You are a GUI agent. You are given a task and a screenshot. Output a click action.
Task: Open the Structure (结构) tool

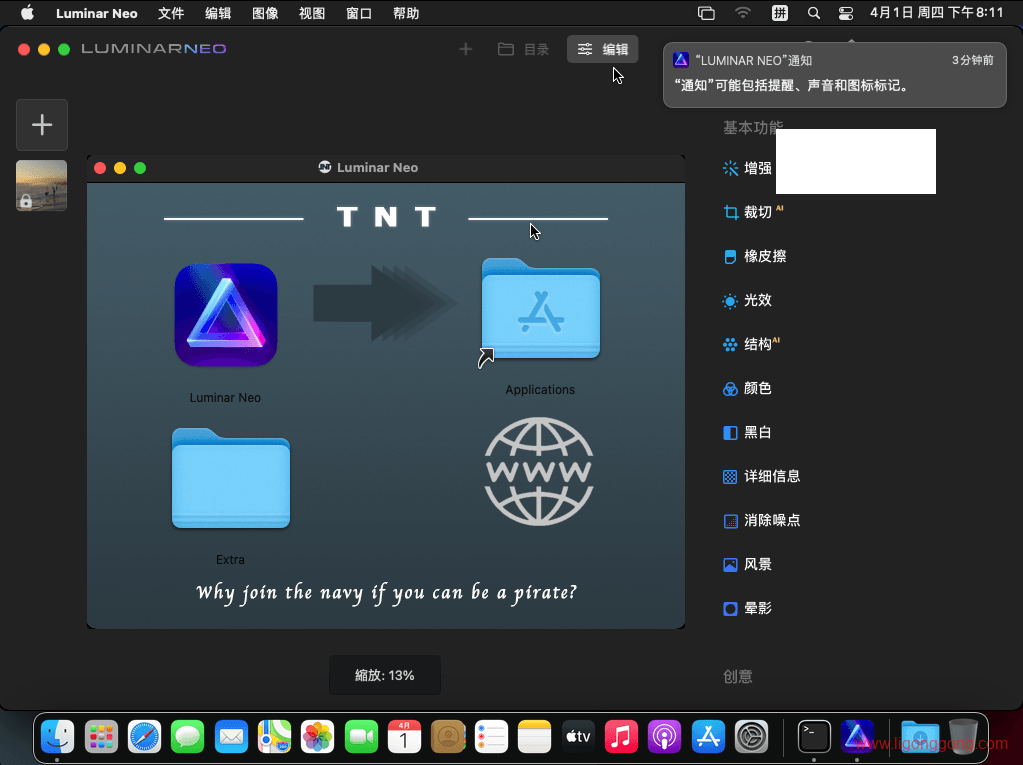pos(752,344)
